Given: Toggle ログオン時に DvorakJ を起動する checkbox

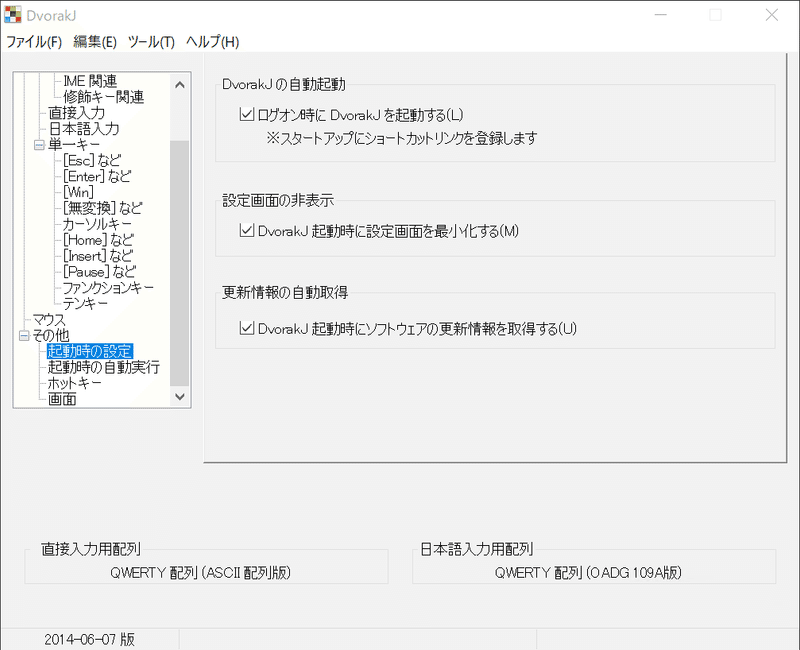Looking at the screenshot, I should coord(246,114).
